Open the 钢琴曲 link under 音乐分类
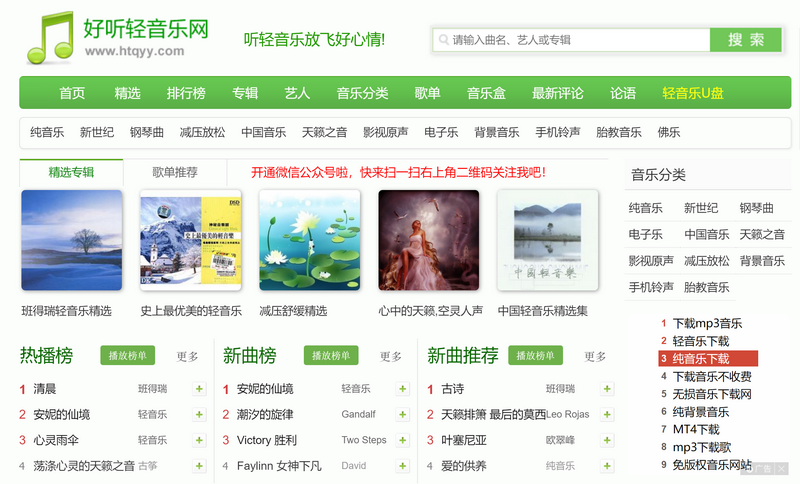 tap(757, 208)
